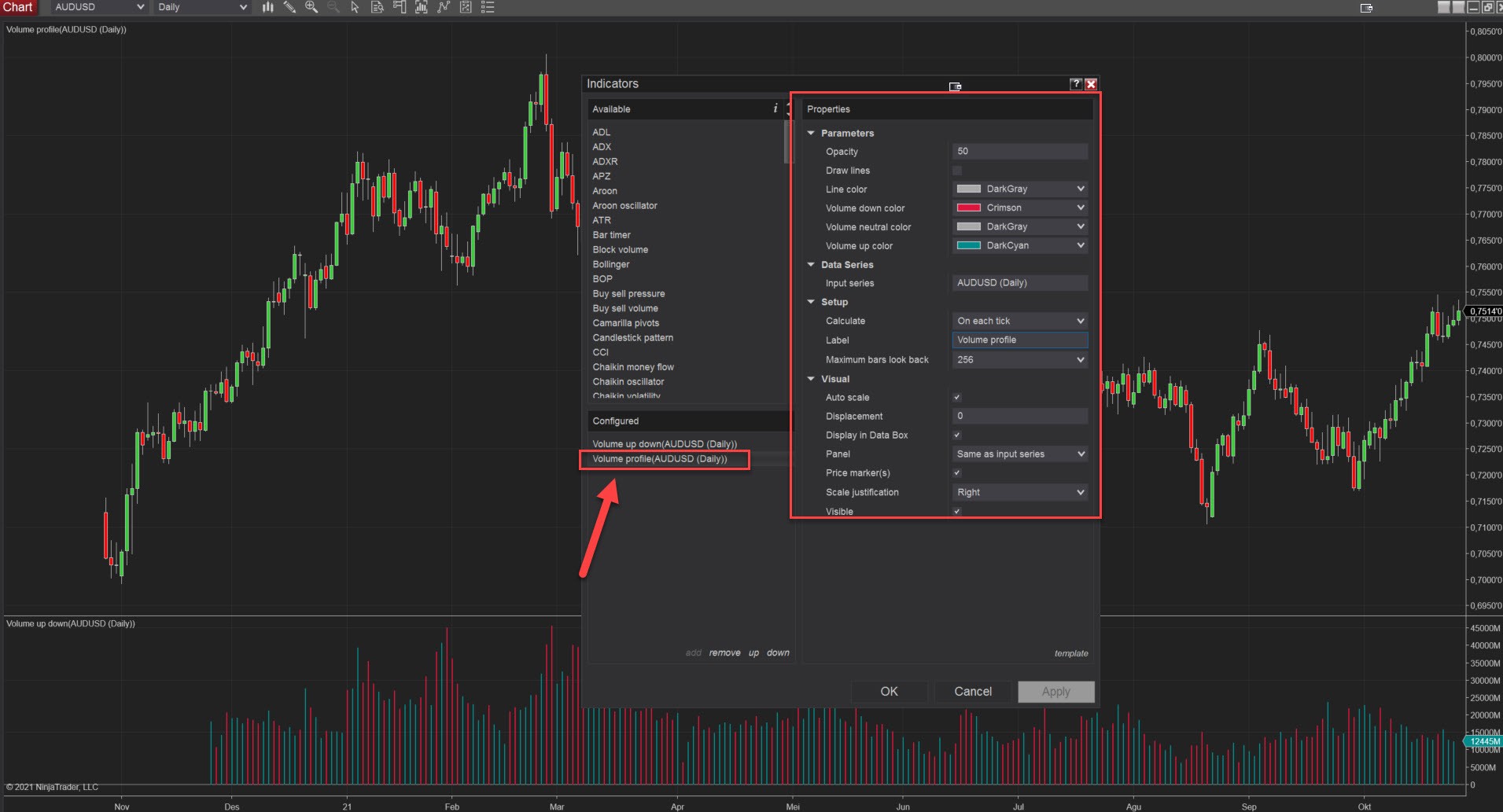This screenshot has height=812, width=1503.
Task: Open the chart style bars icon
Action: tap(267, 7)
